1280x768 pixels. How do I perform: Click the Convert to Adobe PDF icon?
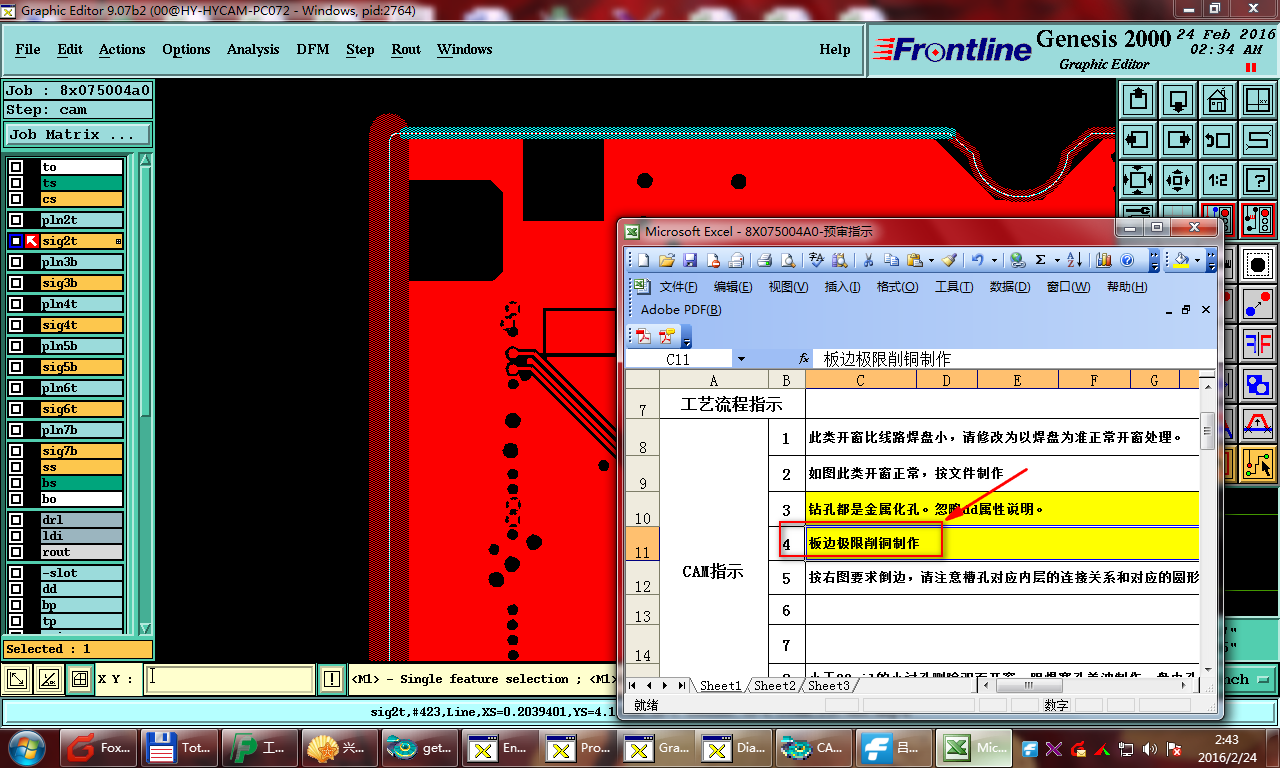(643, 336)
